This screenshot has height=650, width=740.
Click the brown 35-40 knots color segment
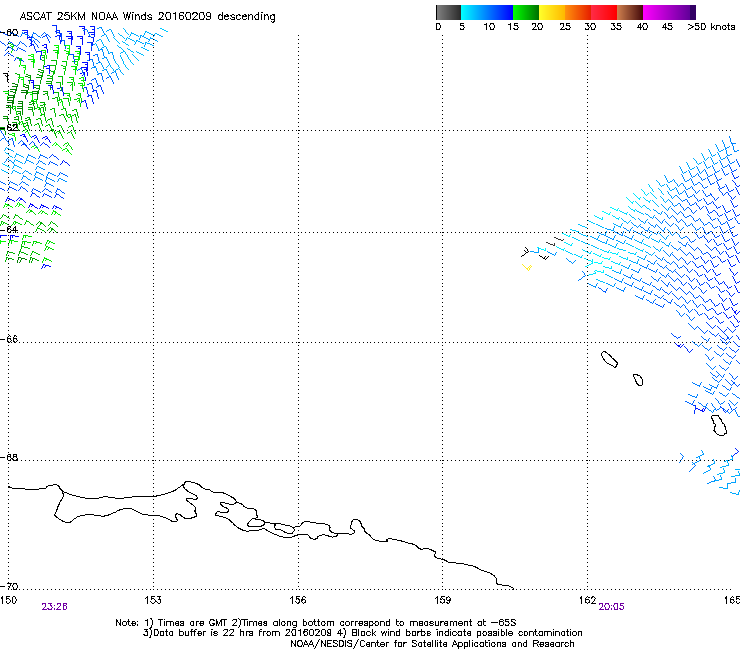click(x=630, y=12)
